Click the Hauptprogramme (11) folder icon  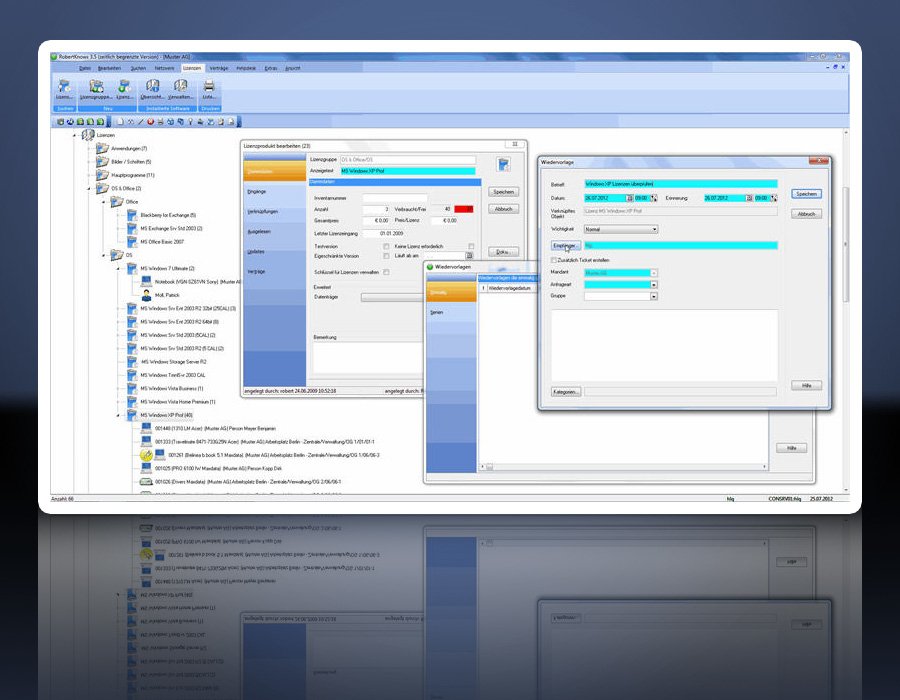102,174
